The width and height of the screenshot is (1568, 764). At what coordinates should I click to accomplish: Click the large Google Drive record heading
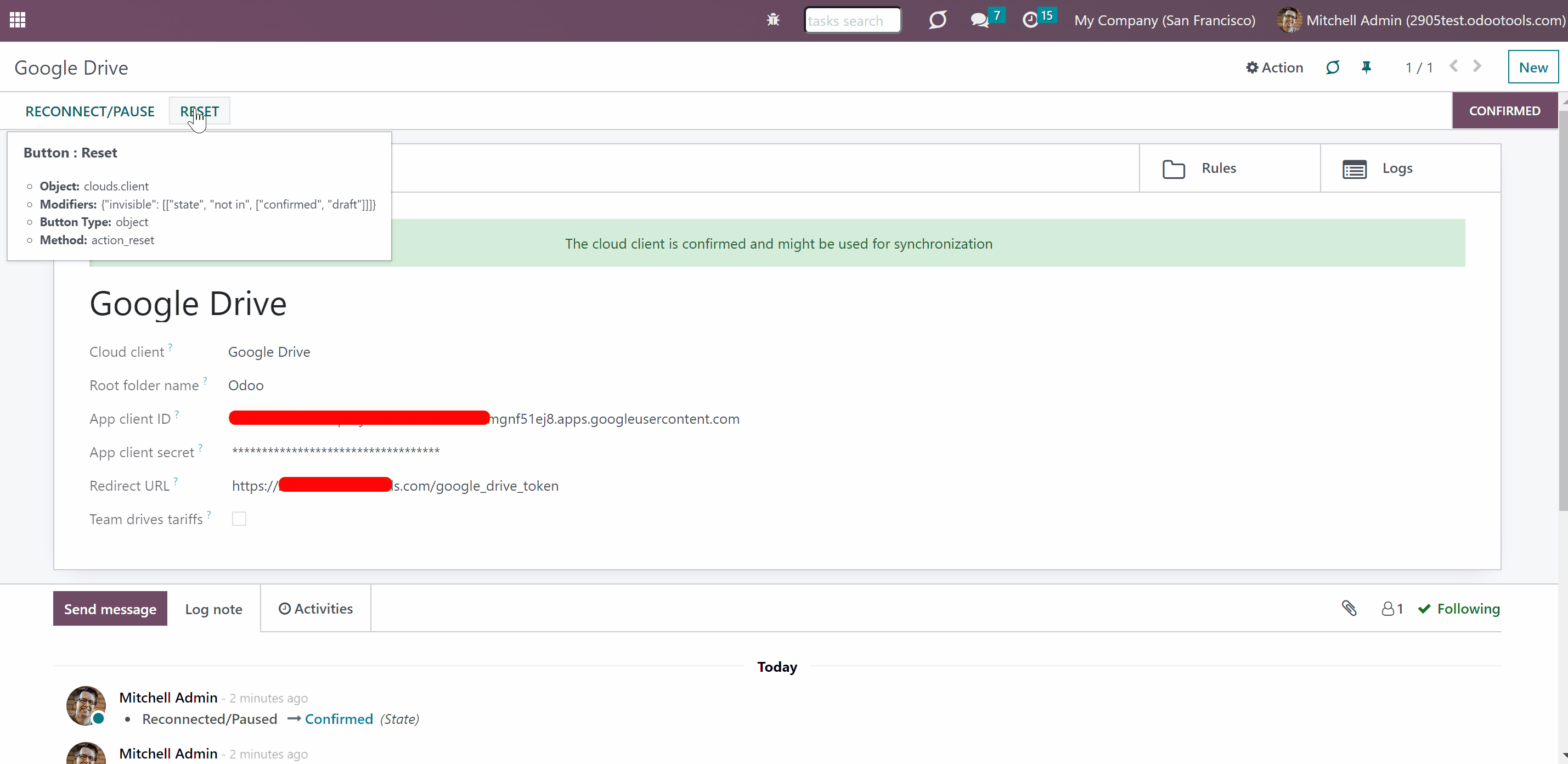(188, 303)
